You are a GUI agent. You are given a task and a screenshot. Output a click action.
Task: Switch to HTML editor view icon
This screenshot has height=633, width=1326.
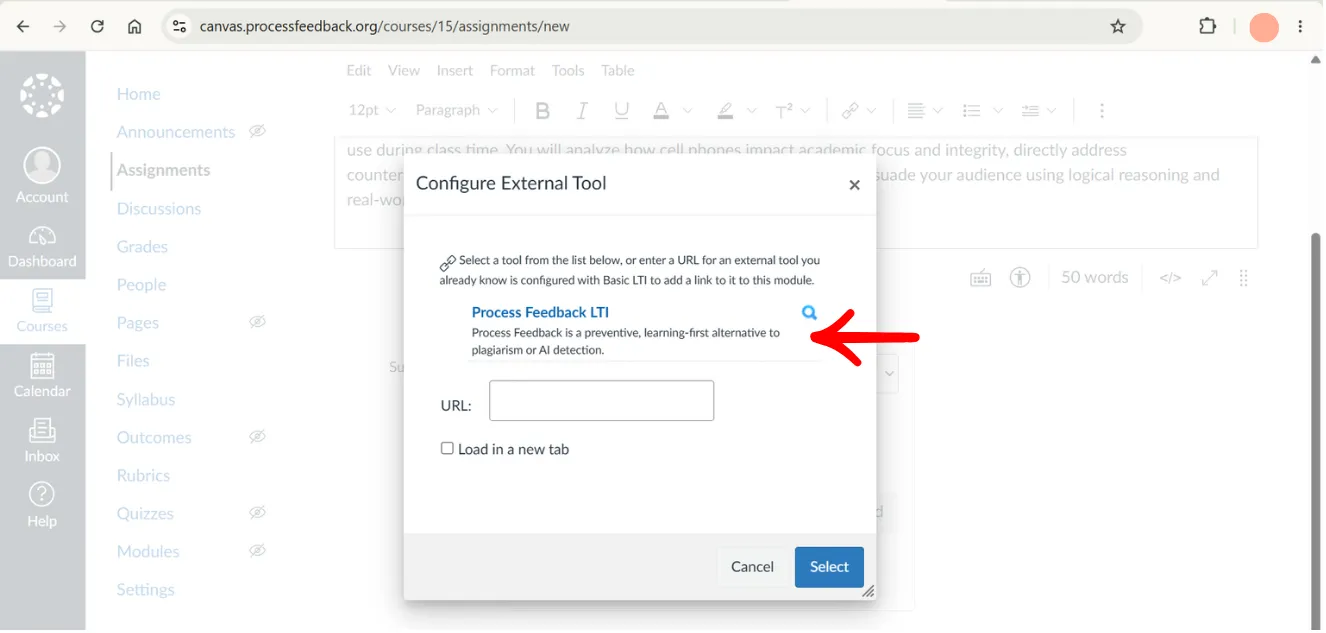(1170, 278)
